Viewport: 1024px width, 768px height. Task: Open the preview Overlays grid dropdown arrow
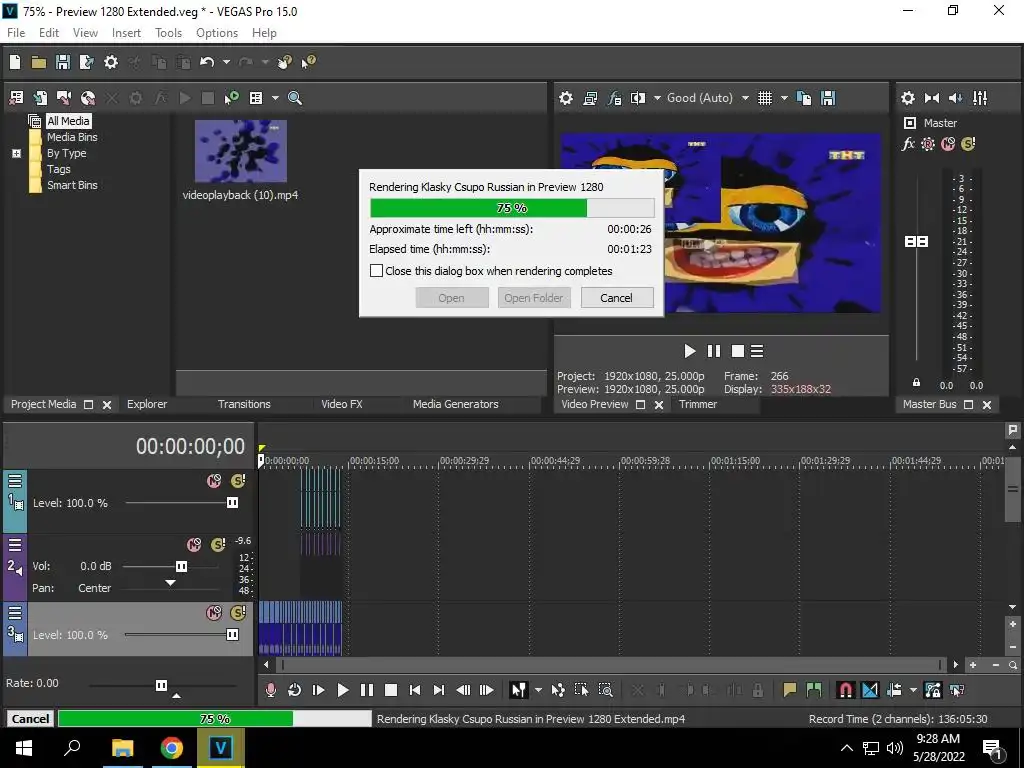pos(784,98)
